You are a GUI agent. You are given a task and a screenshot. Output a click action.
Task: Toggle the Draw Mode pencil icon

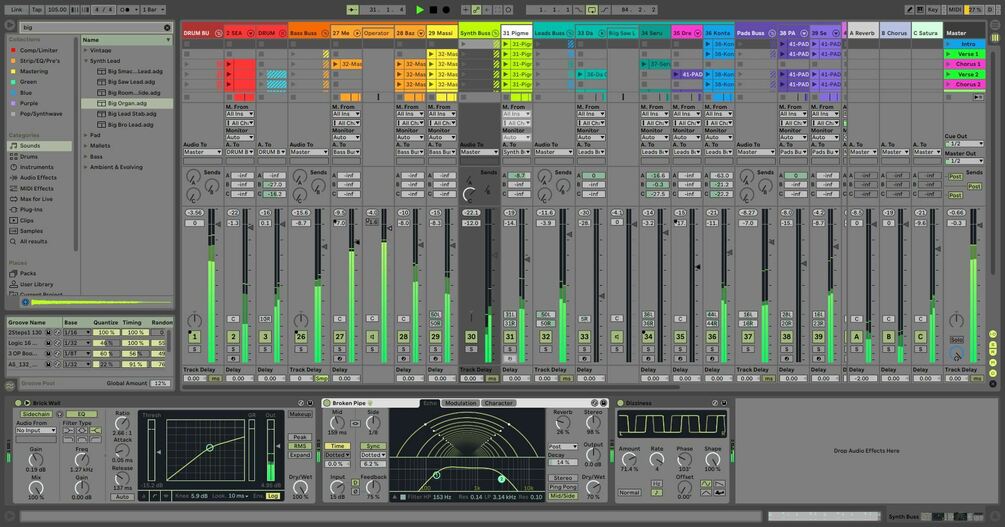pyautogui.click(x=909, y=10)
